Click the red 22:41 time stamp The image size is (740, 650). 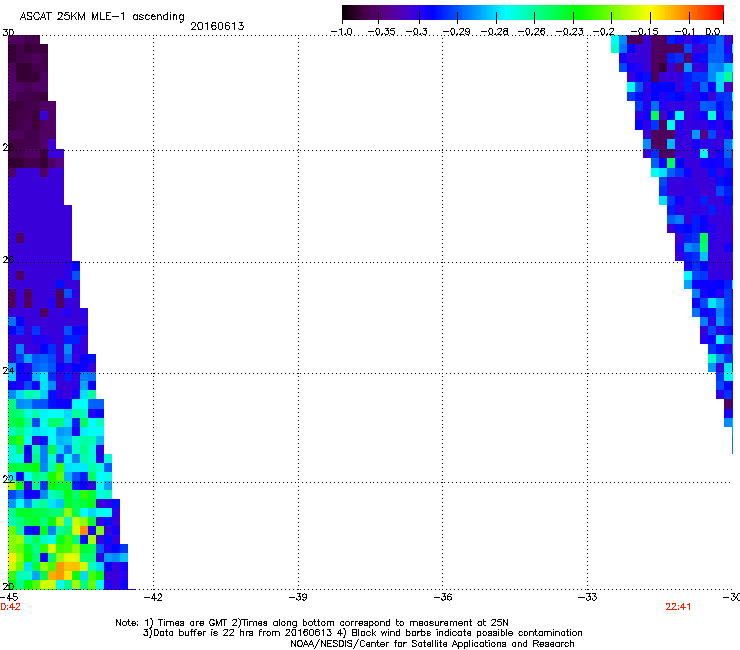click(678, 607)
